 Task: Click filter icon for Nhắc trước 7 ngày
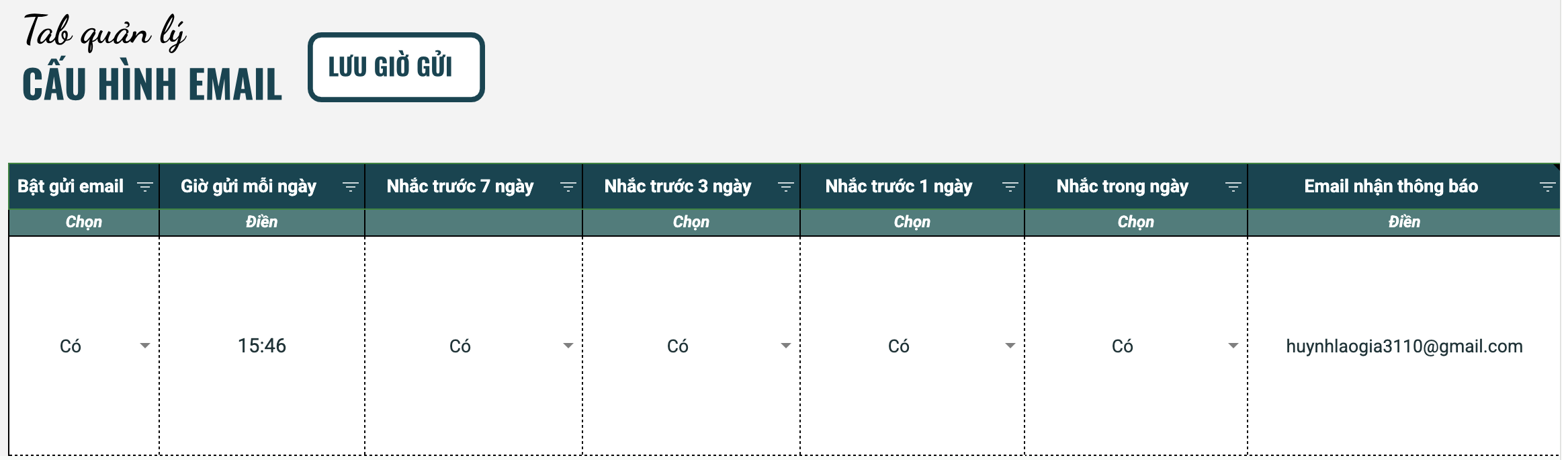(x=568, y=187)
